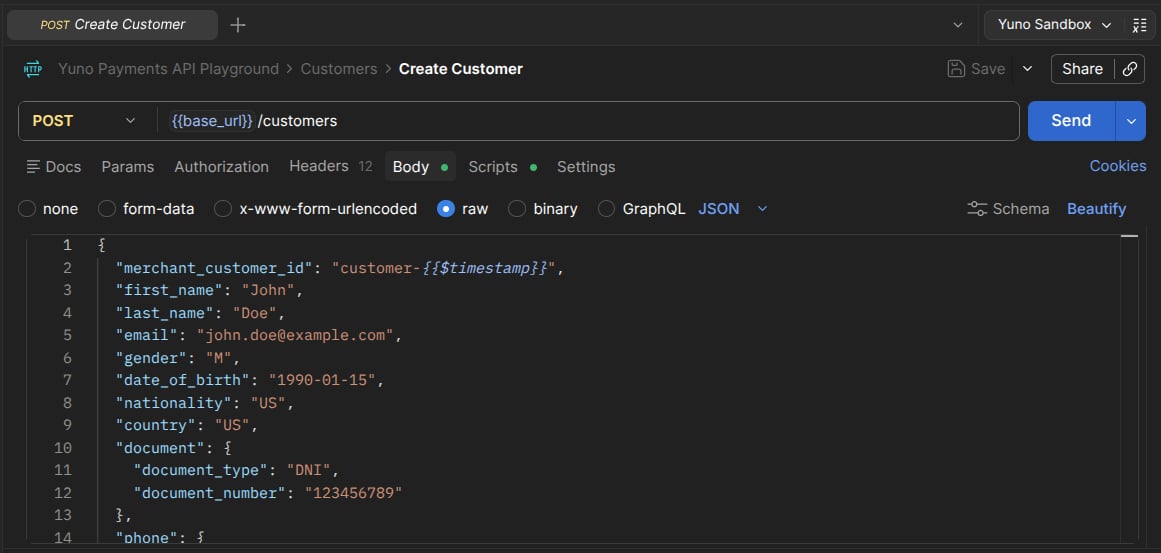Copy the request link with link icon
This screenshot has height=553, width=1161.
tap(1129, 69)
